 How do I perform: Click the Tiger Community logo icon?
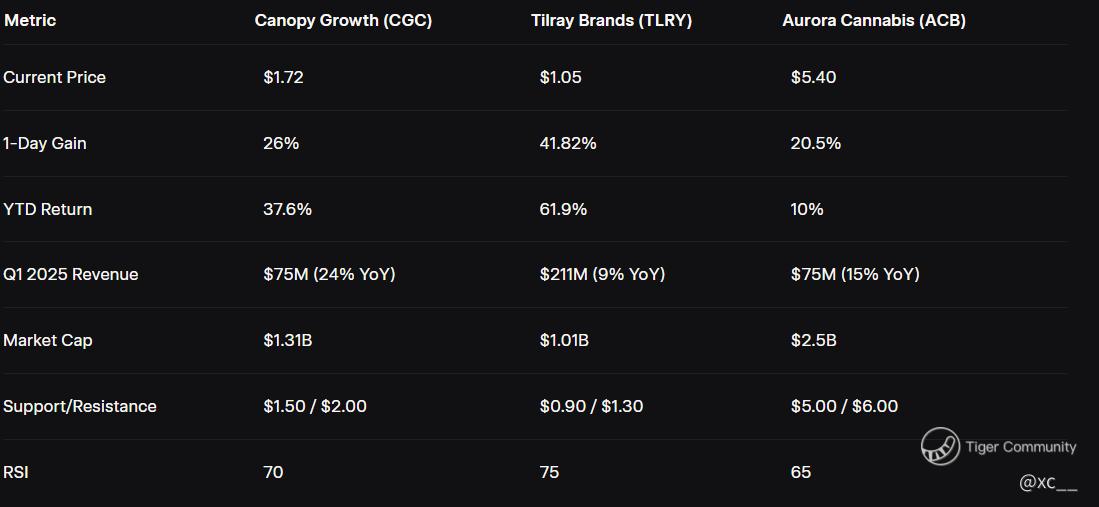(940, 446)
